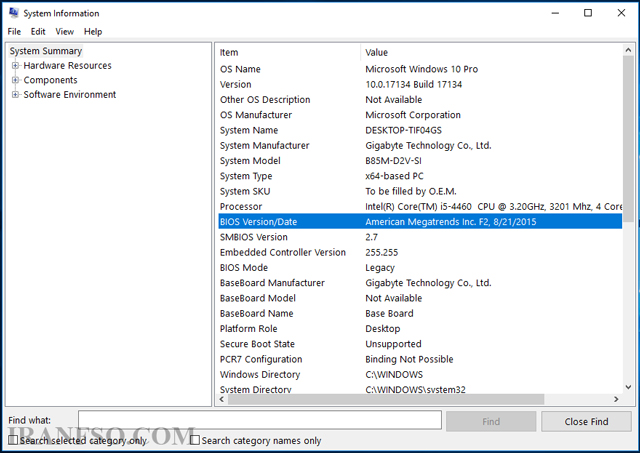The image size is (640, 453).
Task: Select the Other OS Description row
Action: pyautogui.click(x=420, y=100)
